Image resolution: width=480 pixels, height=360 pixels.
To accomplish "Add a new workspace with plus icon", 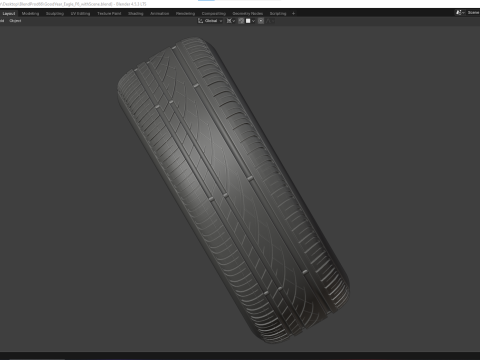I will [293, 14].
